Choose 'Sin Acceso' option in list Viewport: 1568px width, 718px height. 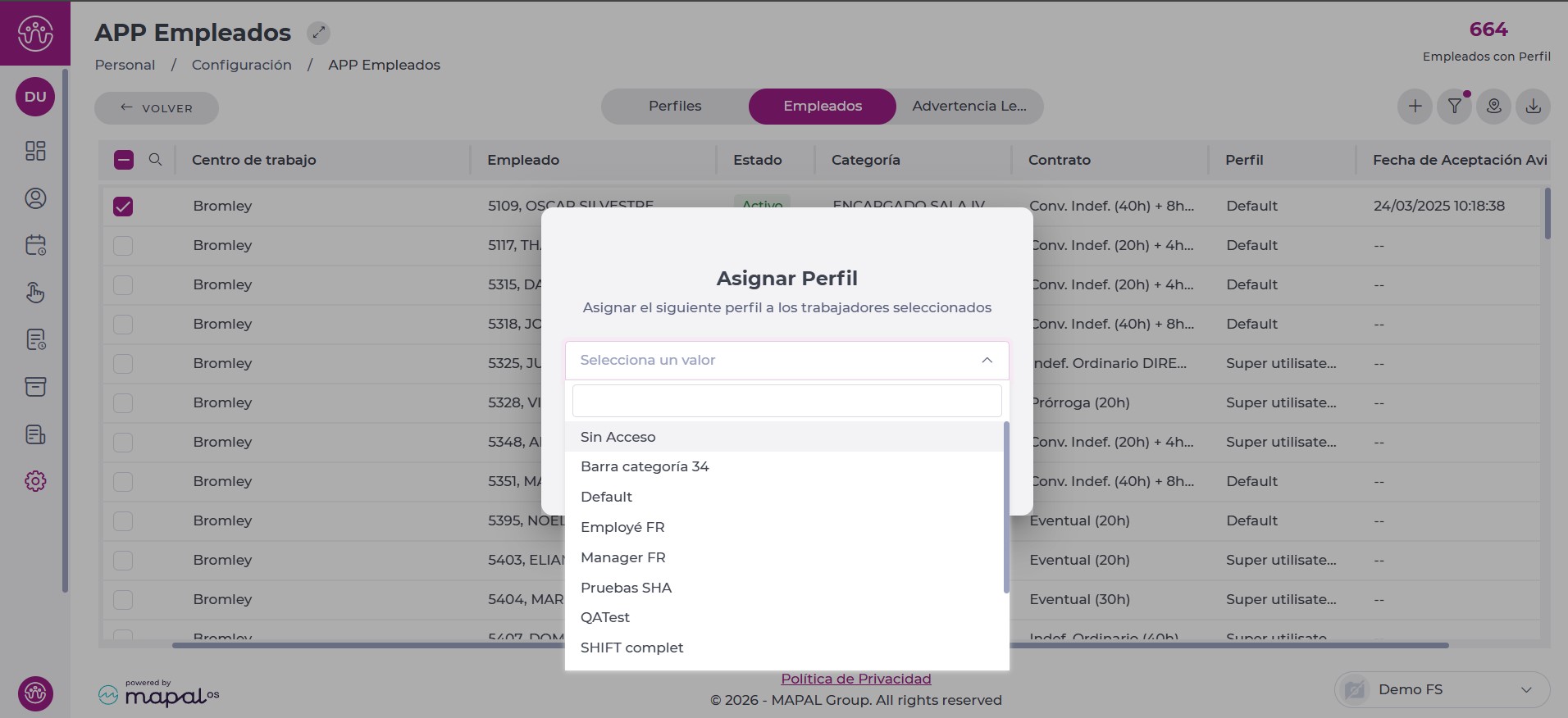pyautogui.click(x=618, y=437)
